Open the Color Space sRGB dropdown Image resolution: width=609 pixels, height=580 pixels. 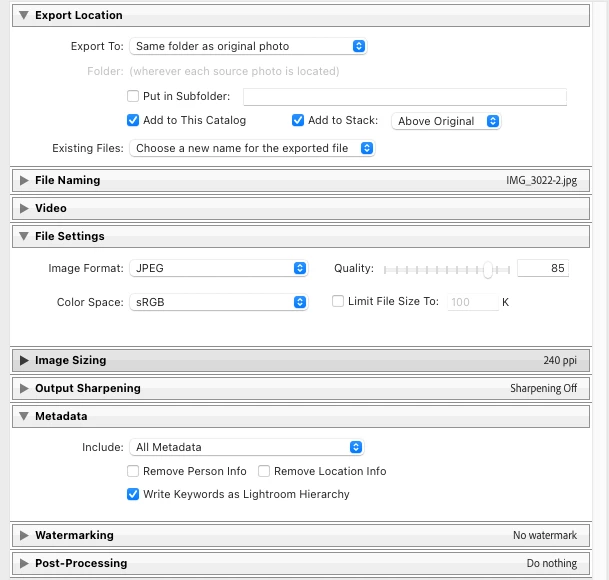(x=219, y=302)
